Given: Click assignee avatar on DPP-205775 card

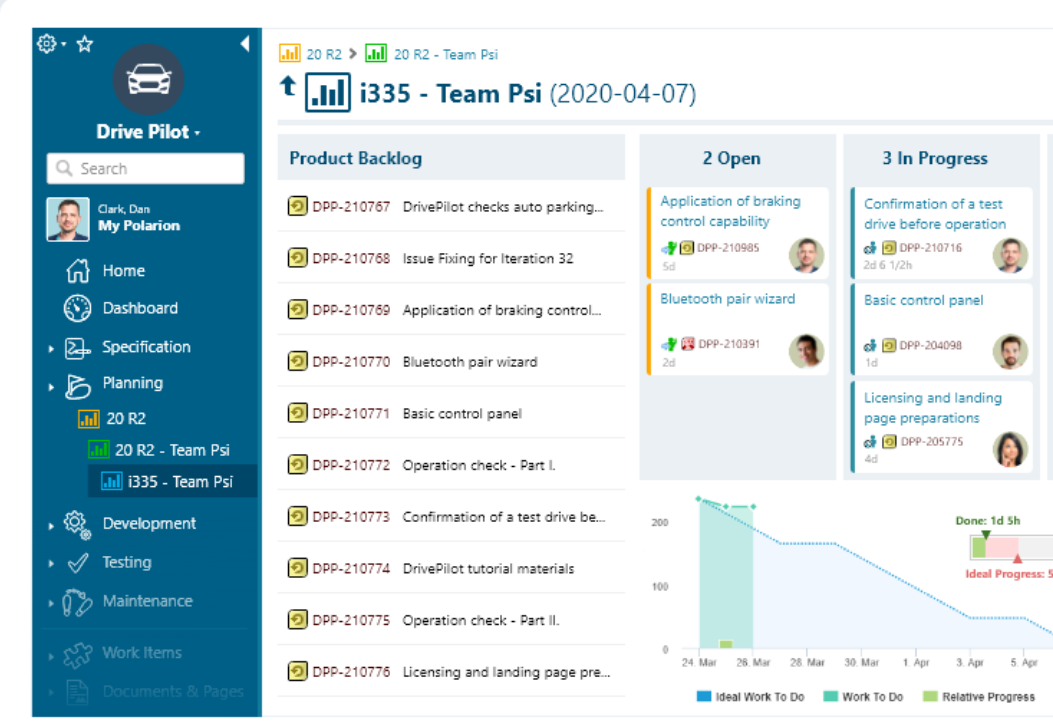Looking at the screenshot, I should pyautogui.click(x=1010, y=449).
